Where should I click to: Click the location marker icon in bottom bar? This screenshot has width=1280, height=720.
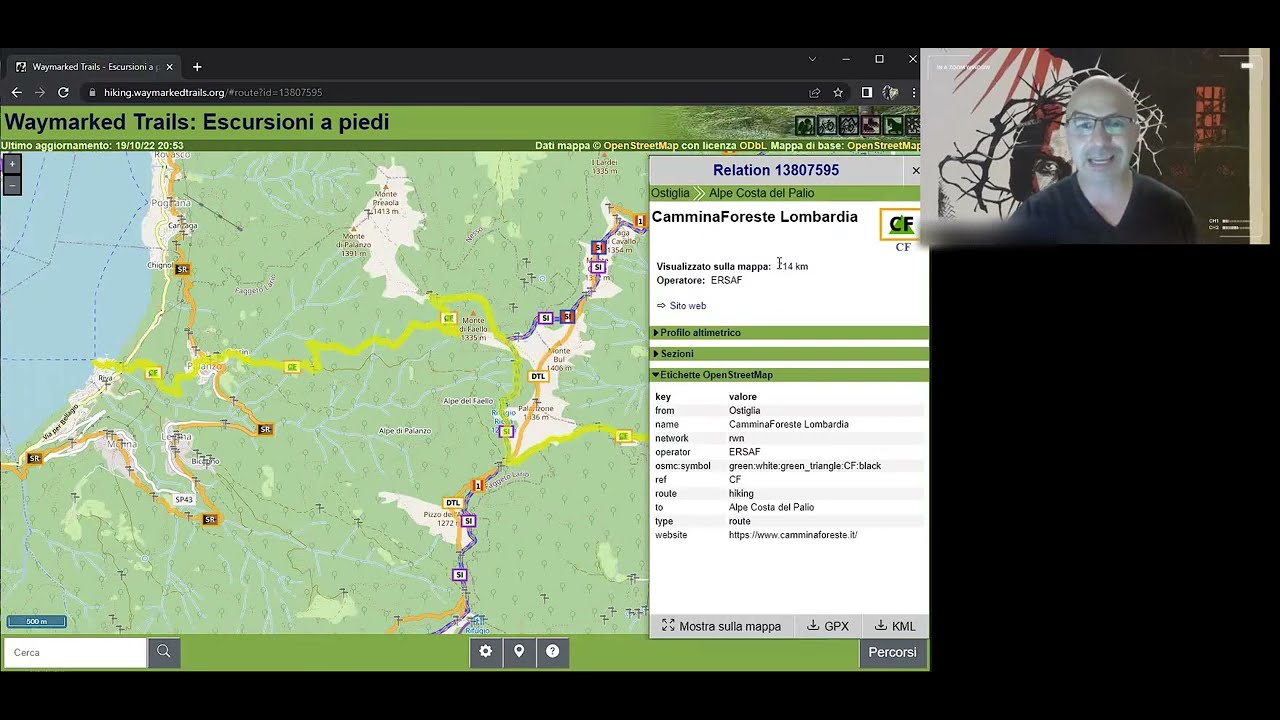coord(519,651)
